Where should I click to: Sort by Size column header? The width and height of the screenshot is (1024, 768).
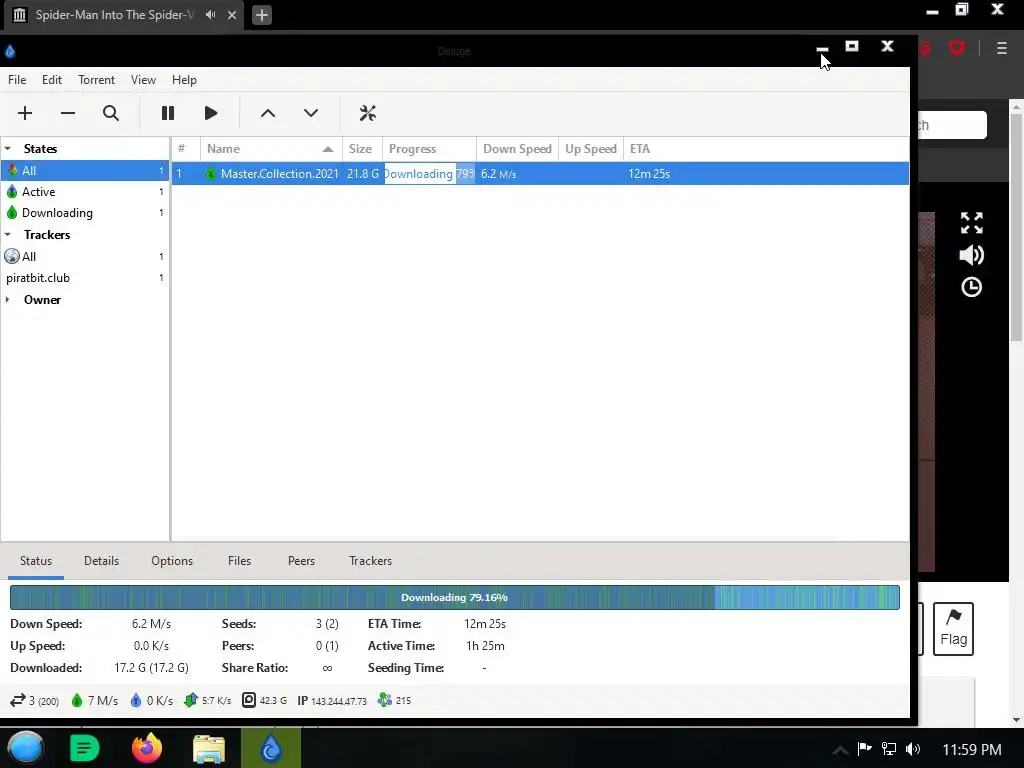coord(362,149)
